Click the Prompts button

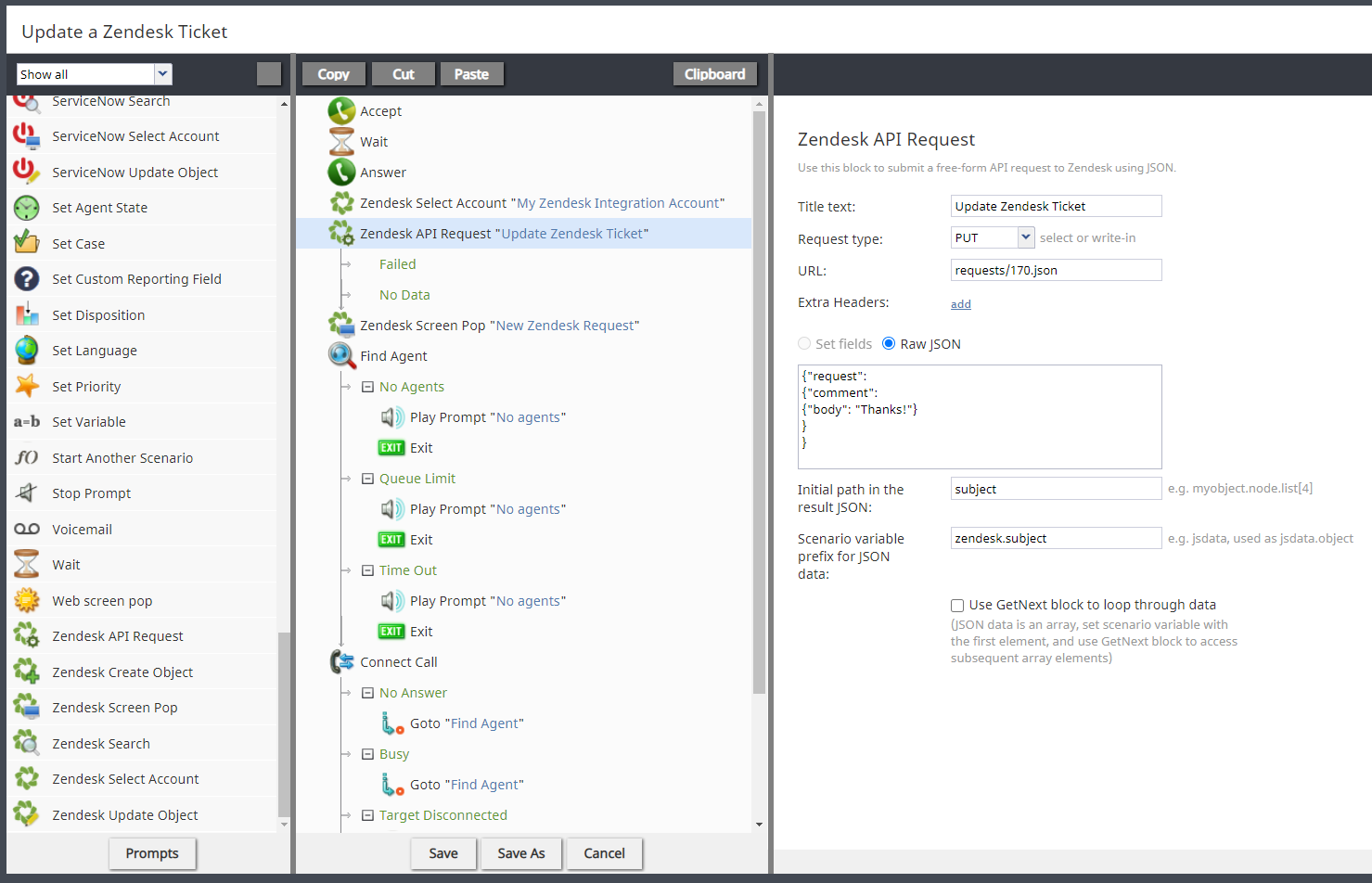tap(152, 853)
